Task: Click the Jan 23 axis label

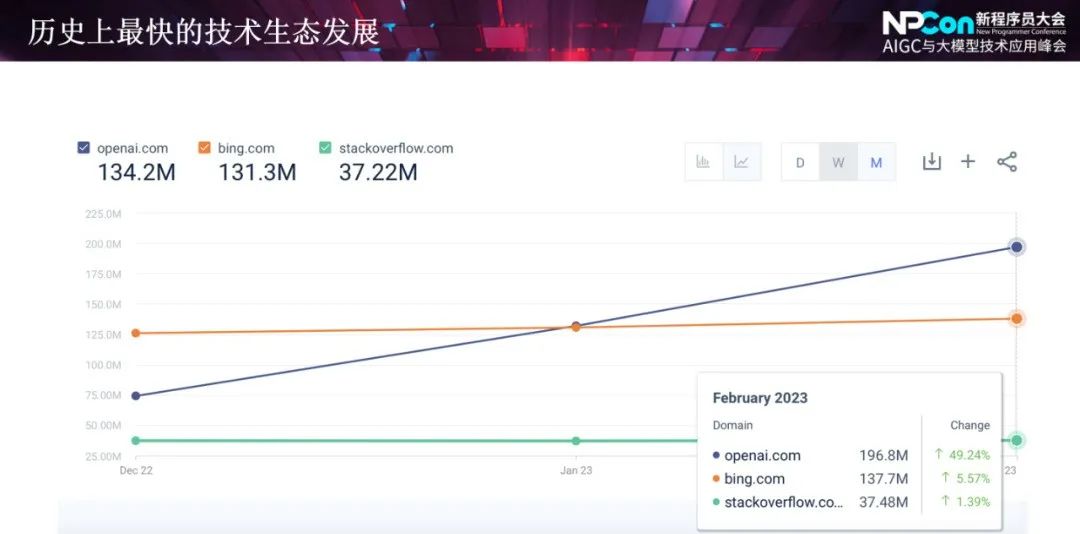Action: click(x=576, y=471)
